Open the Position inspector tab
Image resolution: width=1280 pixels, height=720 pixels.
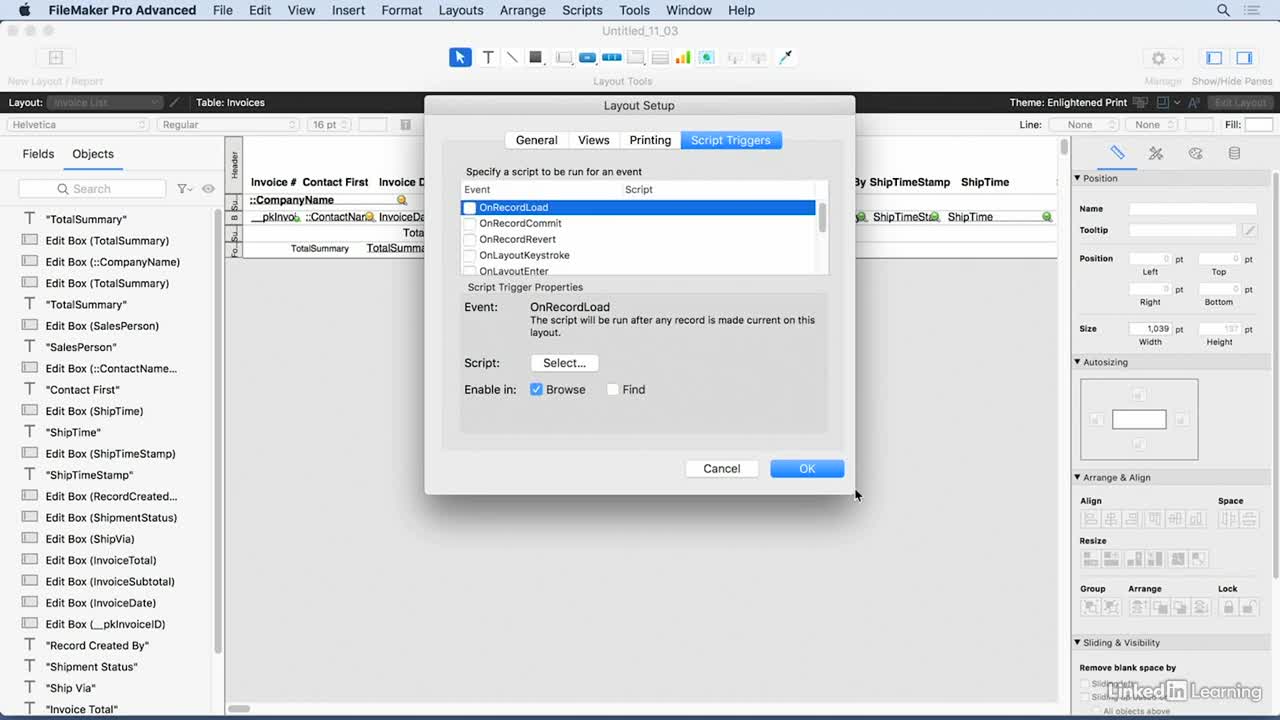point(1118,153)
